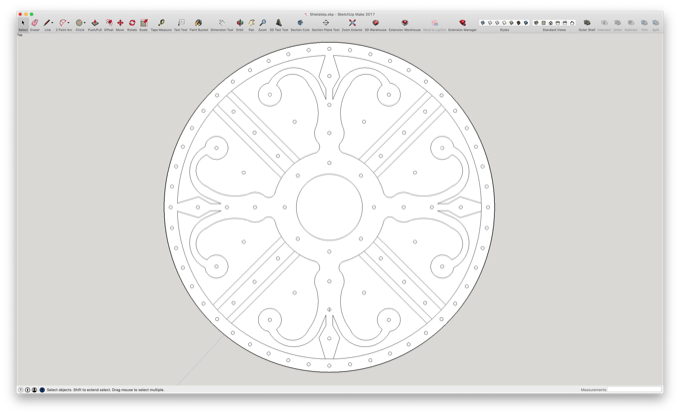The width and height of the screenshot is (680, 415).
Task: Choose the first style in the Styles group
Action: point(483,23)
